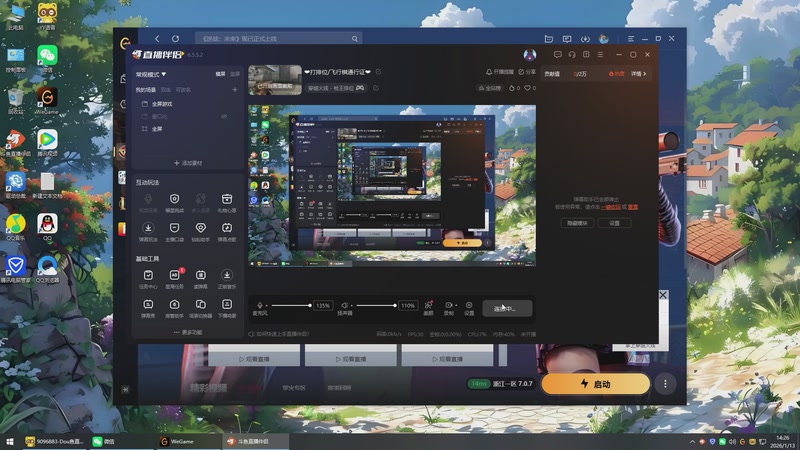Add a new scene with plus icon
This screenshot has width=800, height=450.
click(235, 90)
